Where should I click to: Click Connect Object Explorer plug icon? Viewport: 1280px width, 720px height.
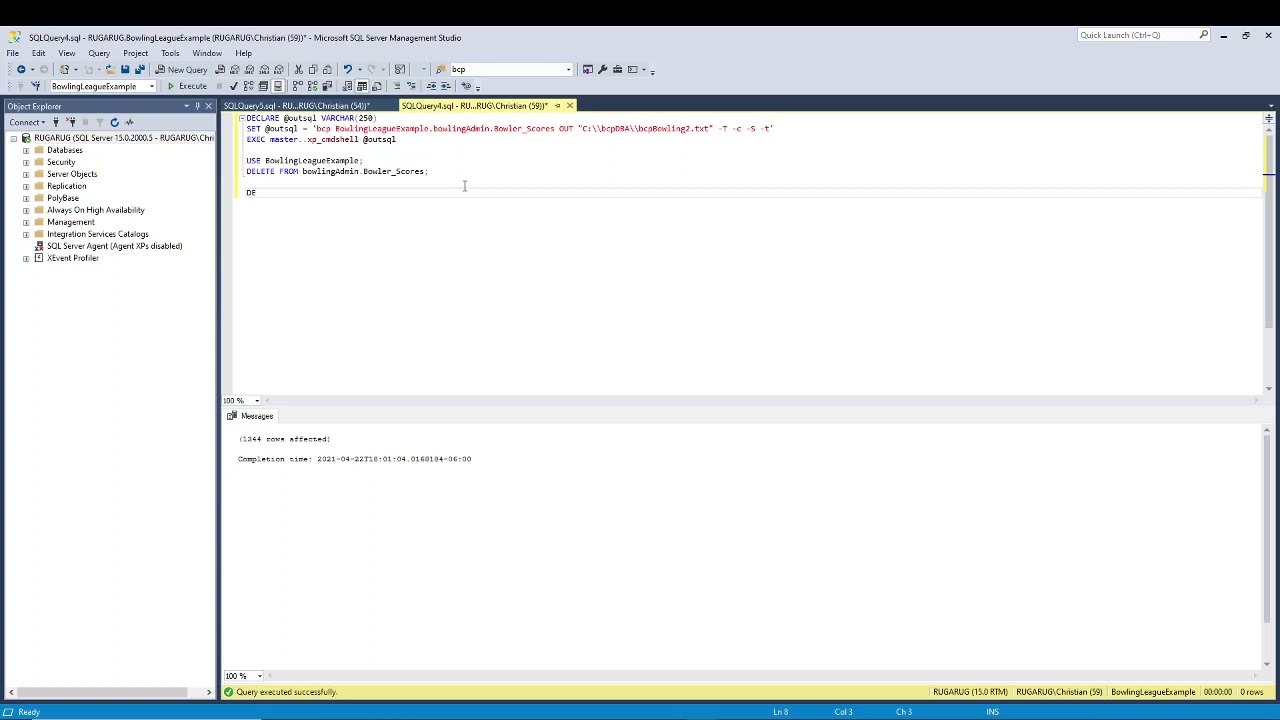(56, 122)
